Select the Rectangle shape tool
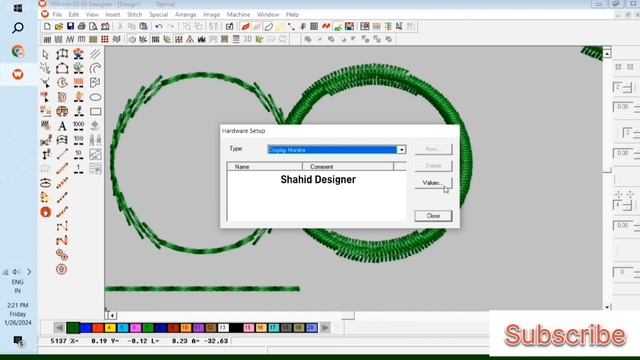Viewport: 640px width, 360px height. click(95, 111)
